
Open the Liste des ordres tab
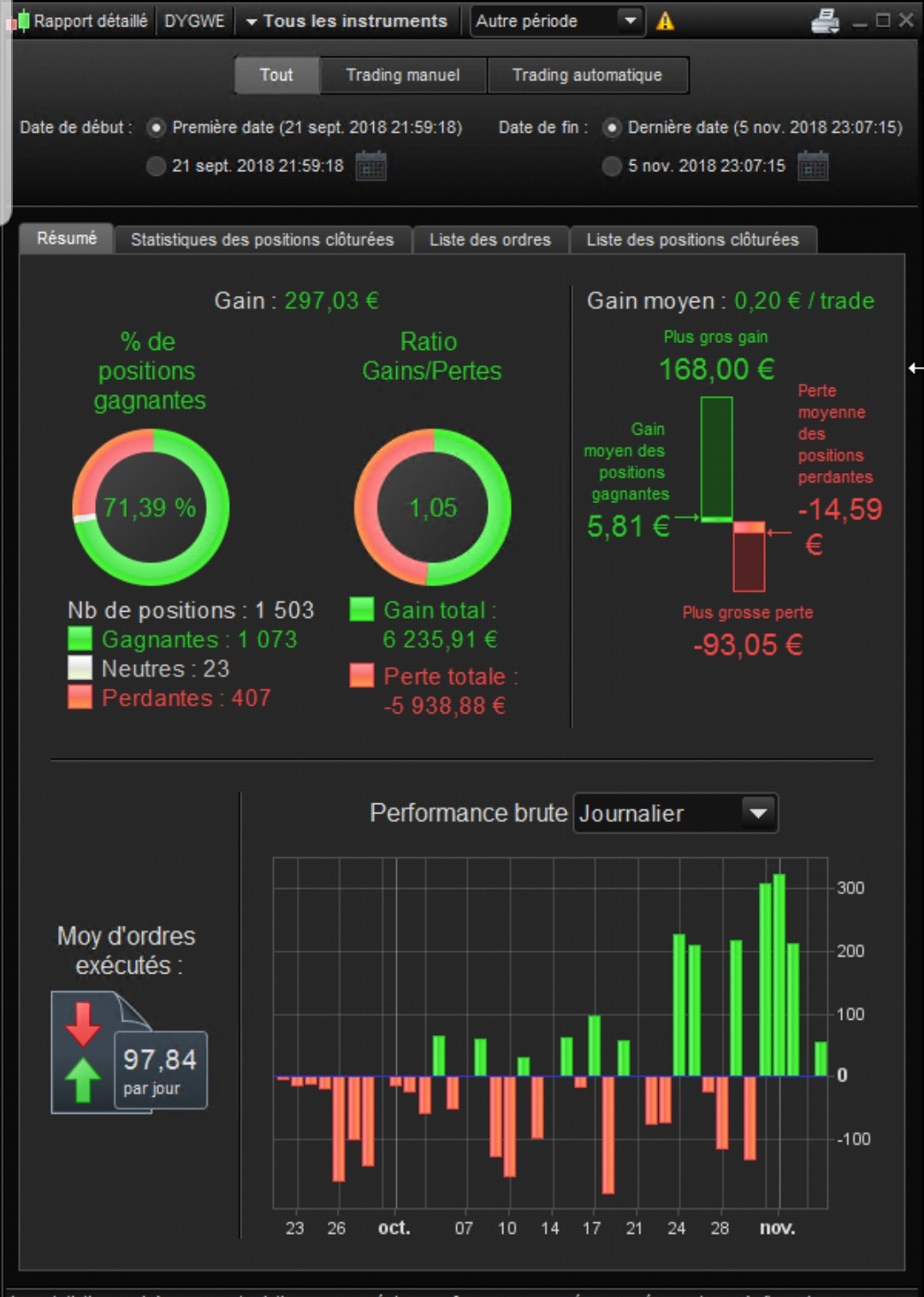click(490, 240)
